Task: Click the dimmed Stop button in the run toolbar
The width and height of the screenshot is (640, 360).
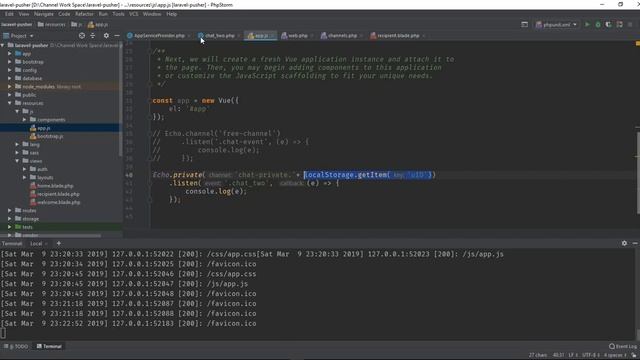Action: (630, 24)
